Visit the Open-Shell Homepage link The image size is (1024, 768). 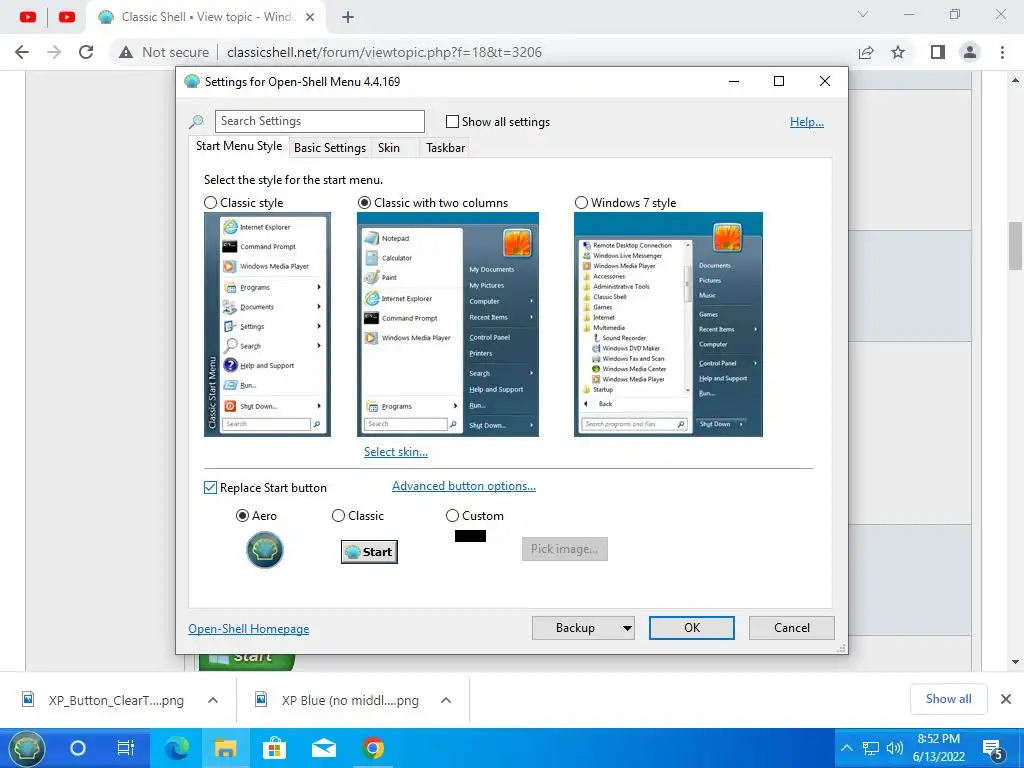(x=249, y=629)
